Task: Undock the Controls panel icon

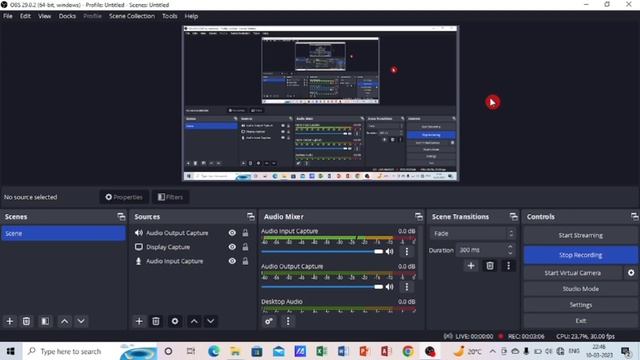Action: click(x=634, y=216)
